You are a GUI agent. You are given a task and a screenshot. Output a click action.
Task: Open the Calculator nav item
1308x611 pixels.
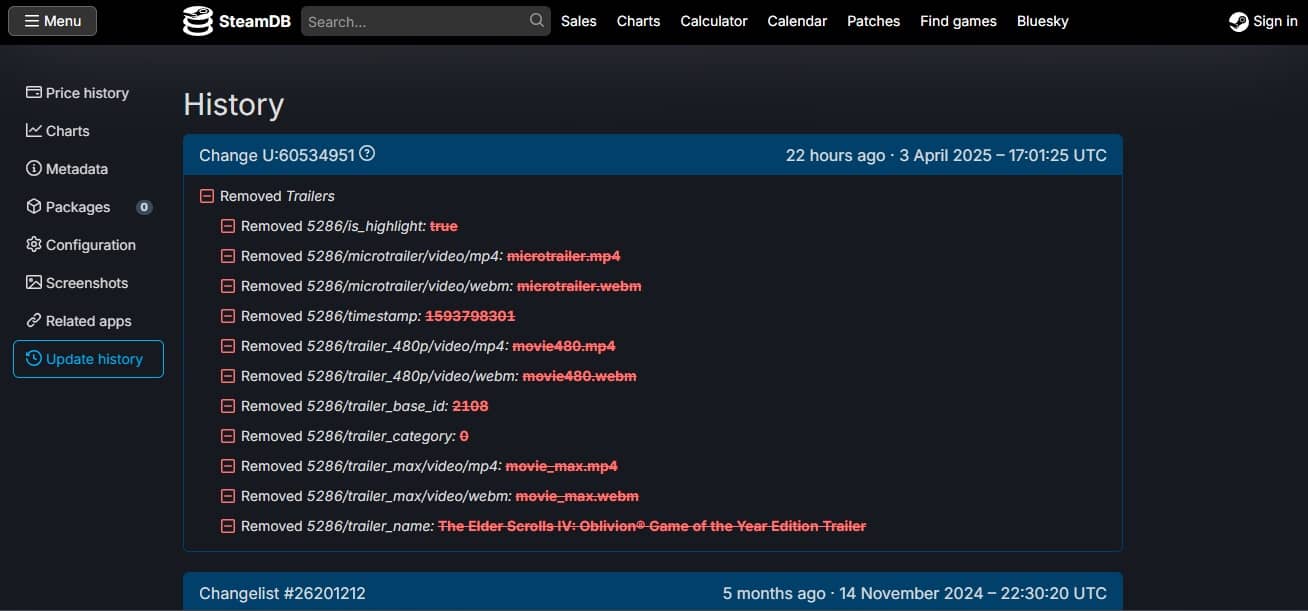tap(714, 21)
